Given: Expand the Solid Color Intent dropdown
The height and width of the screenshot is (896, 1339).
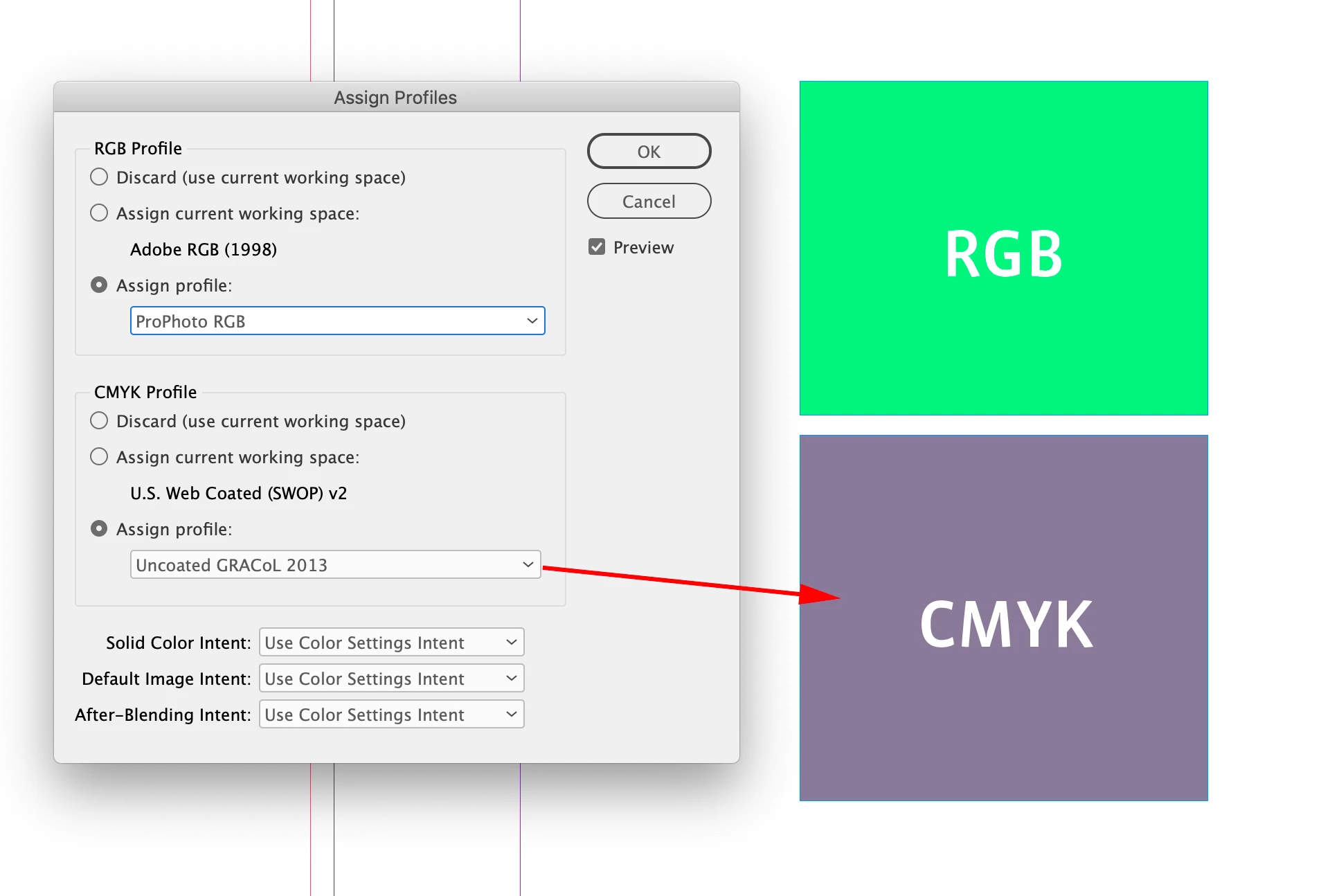Looking at the screenshot, I should 391,643.
